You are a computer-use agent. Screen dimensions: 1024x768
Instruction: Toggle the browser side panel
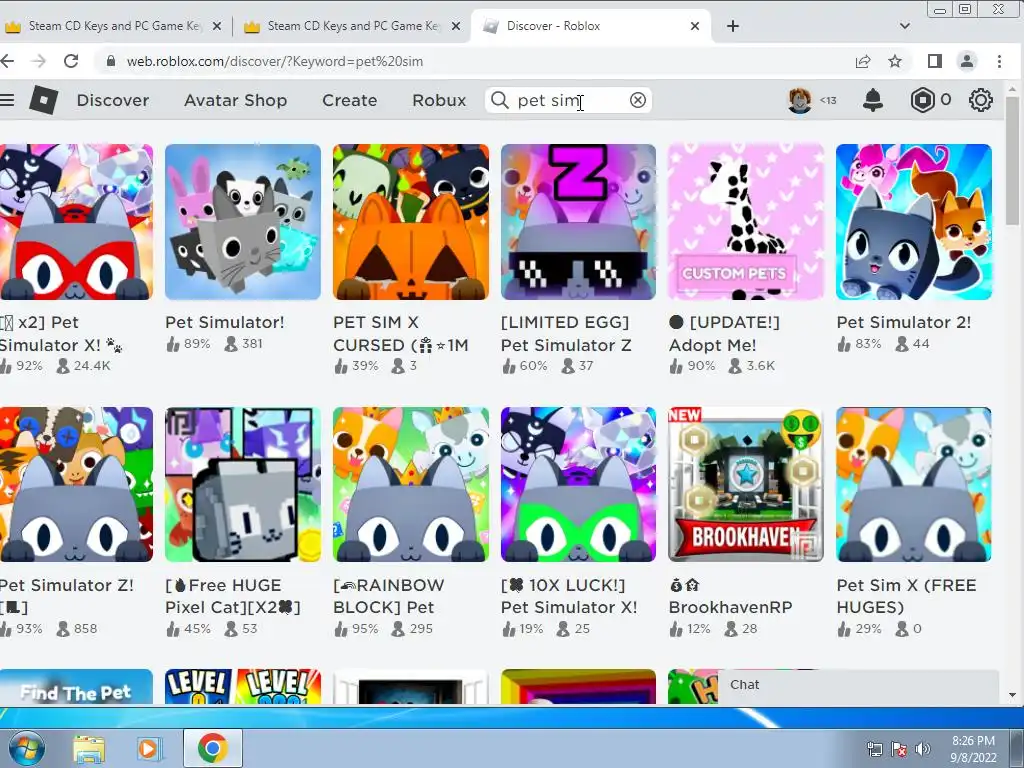tap(935, 61)
